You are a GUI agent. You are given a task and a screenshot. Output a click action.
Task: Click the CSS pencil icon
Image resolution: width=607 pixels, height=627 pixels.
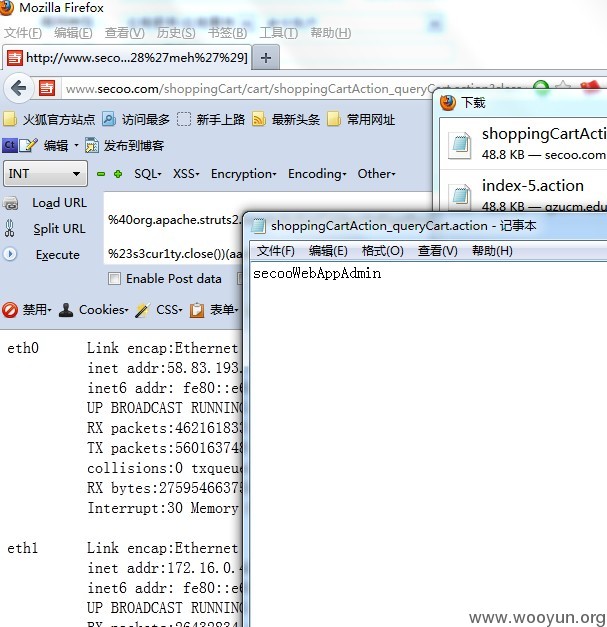[x=142, y=310]
